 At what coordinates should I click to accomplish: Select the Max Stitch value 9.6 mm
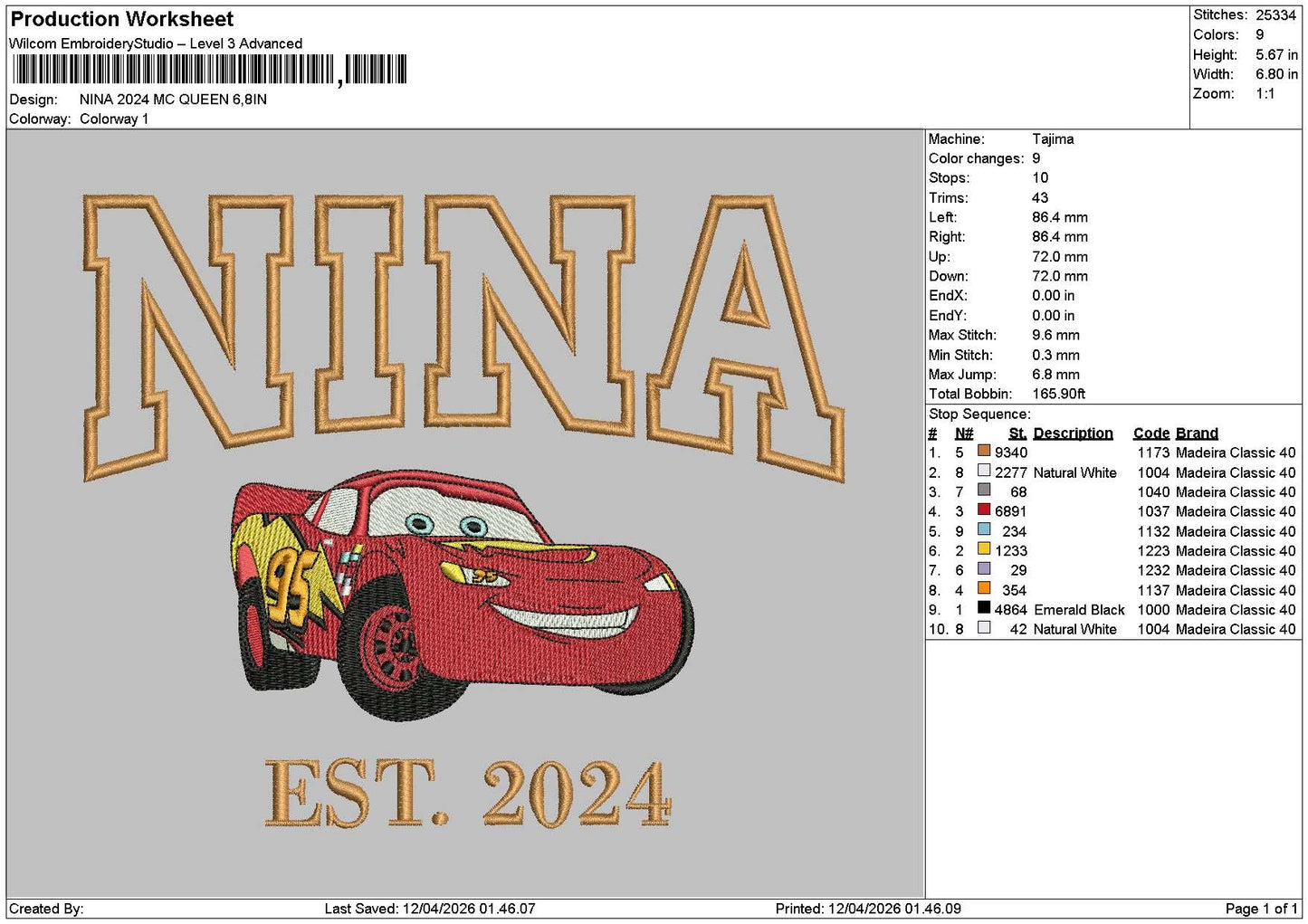[x=1055, y=336]
